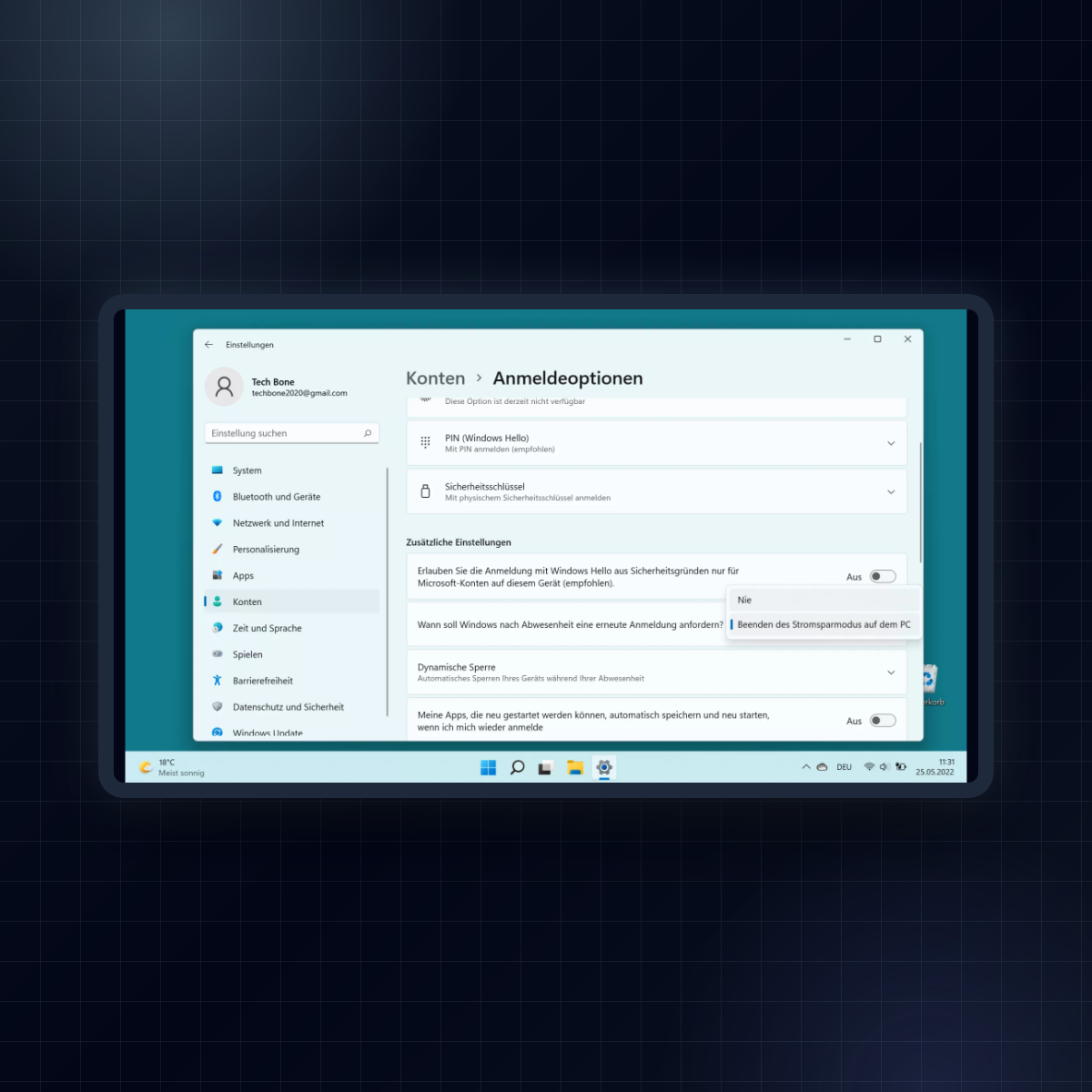This screenshot has height=1092, width=1092.
Task: Click 'Diese Option ist derzeit nicht verfügbar'
Action: point(515,401)
